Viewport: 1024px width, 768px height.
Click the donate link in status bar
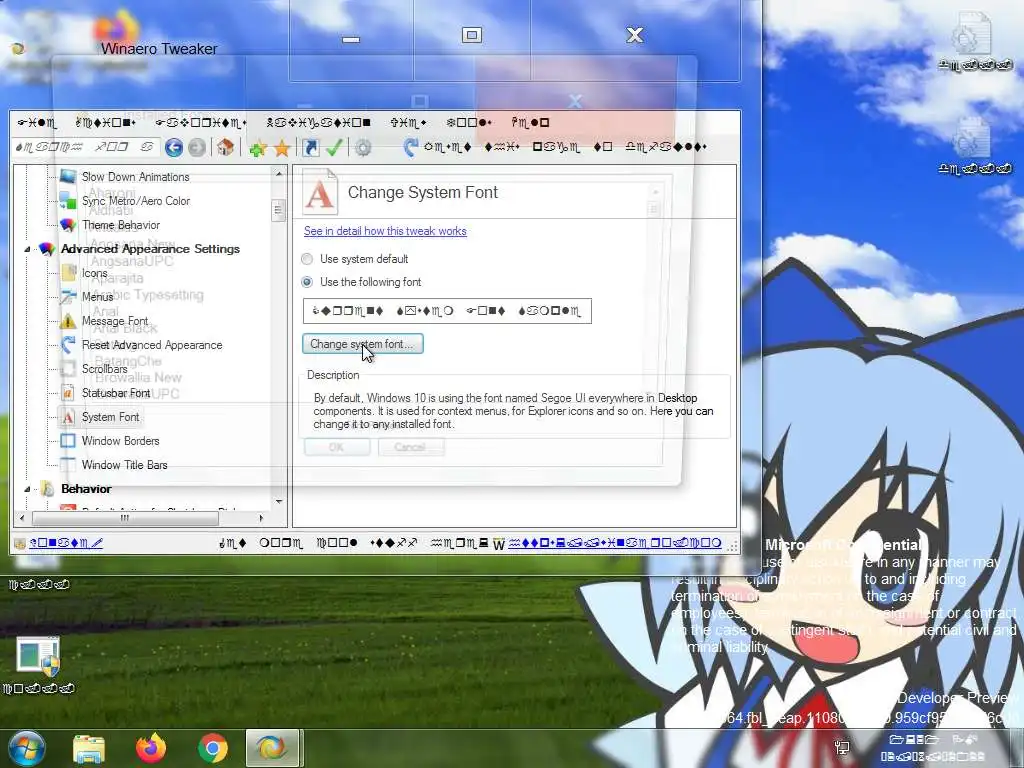(x=65, y=543)
